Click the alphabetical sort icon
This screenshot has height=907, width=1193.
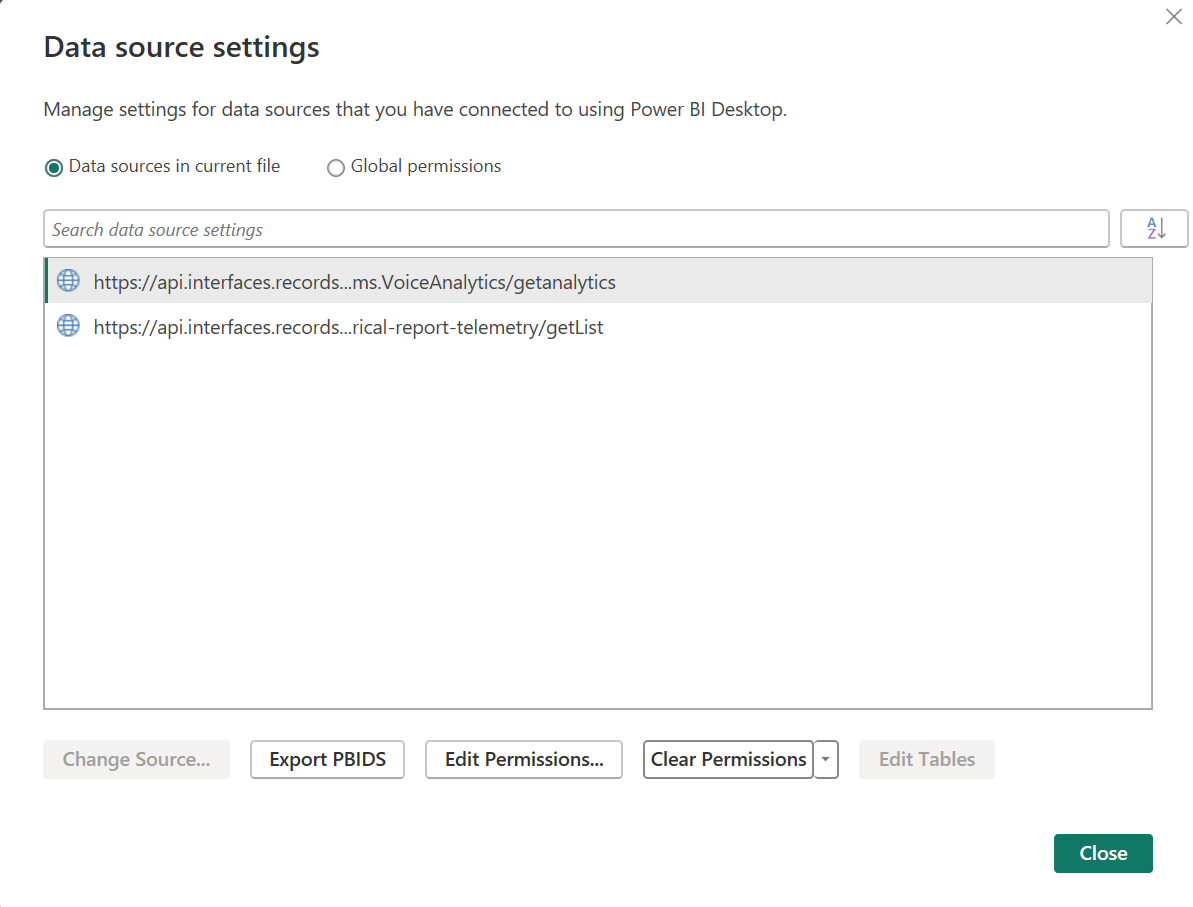coord(1153,228)
